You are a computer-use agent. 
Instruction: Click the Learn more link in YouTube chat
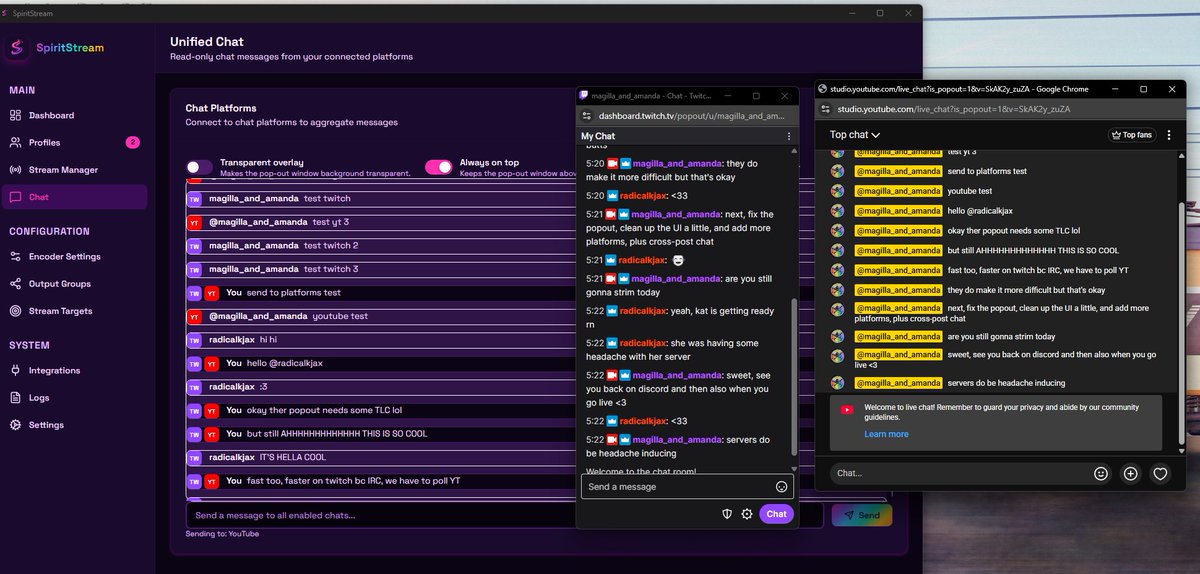pos(886,434)
